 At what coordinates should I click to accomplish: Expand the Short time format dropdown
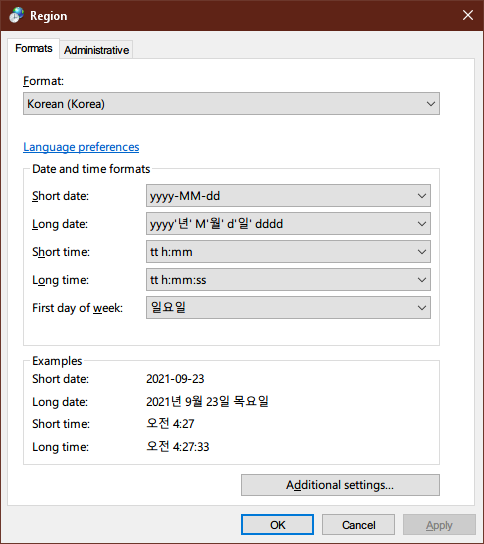pos(288,252)
